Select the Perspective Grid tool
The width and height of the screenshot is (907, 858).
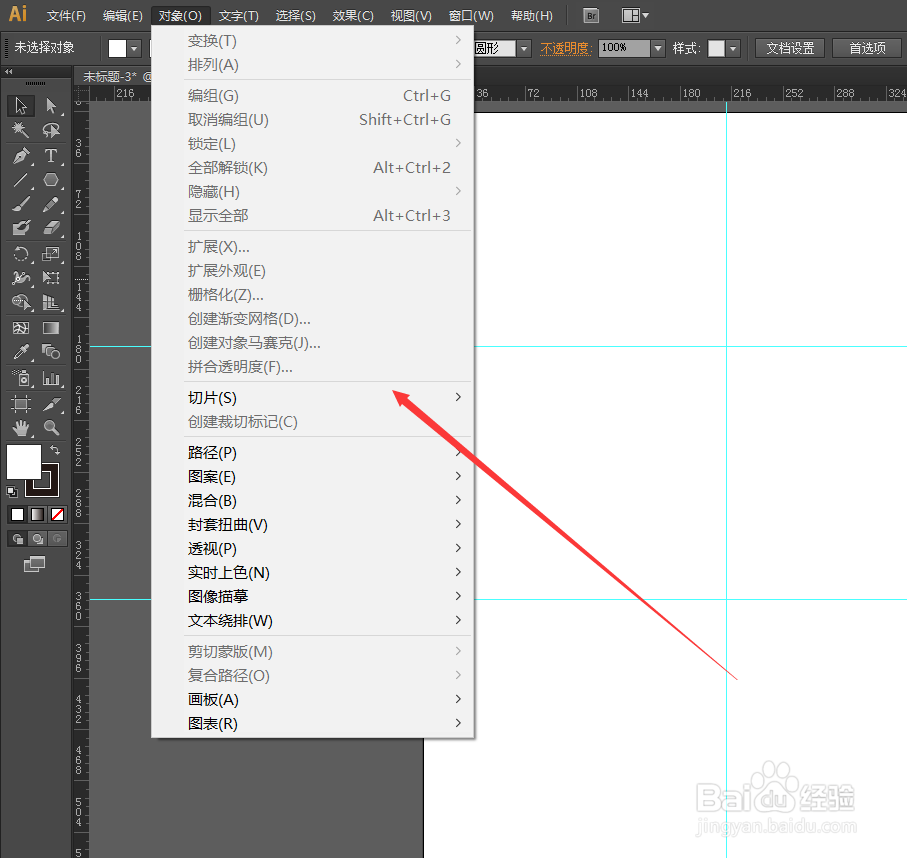51,302
